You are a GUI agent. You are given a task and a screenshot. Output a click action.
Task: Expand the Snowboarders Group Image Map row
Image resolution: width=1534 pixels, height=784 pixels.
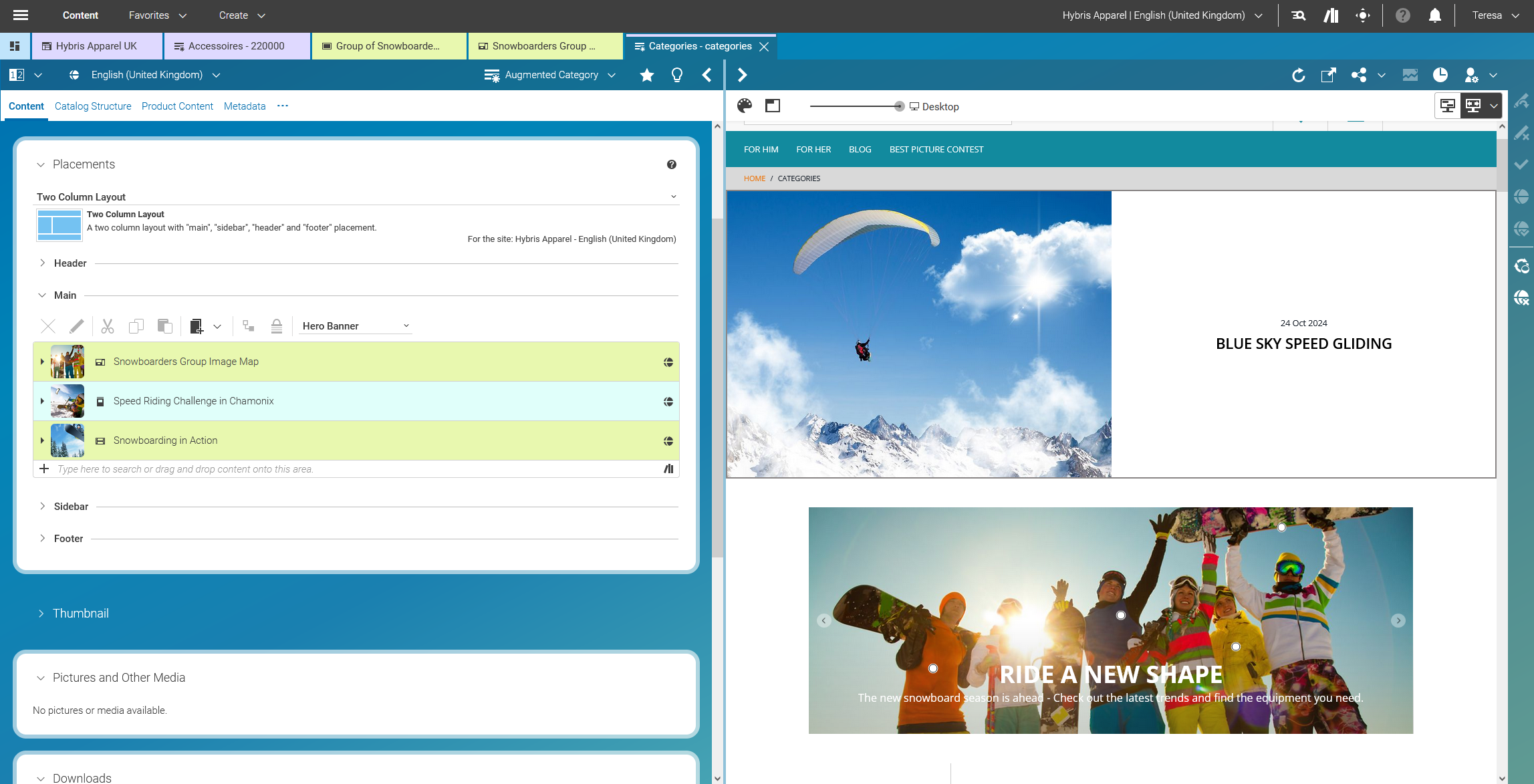[x=42, y=362]
